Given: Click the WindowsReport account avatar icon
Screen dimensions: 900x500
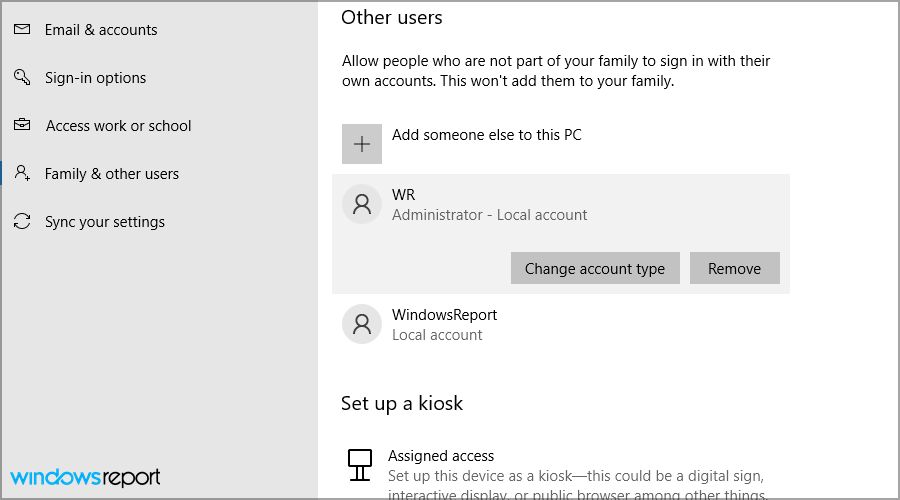Looking at the screenshot, I should [x=361, y=324].
